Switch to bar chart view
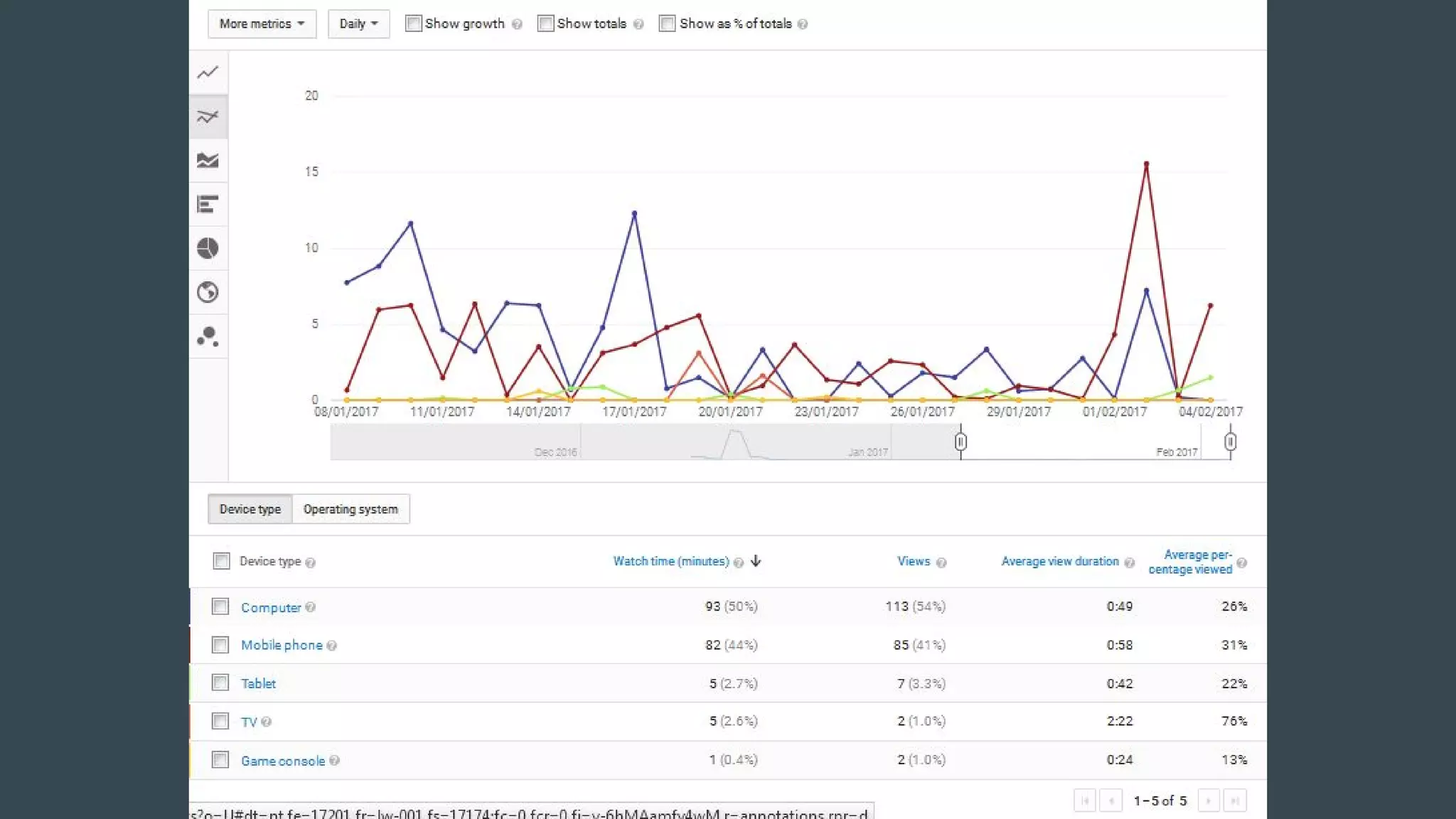Image resolution: width=1456 pixels, height=819 pixels. point(208,205)
